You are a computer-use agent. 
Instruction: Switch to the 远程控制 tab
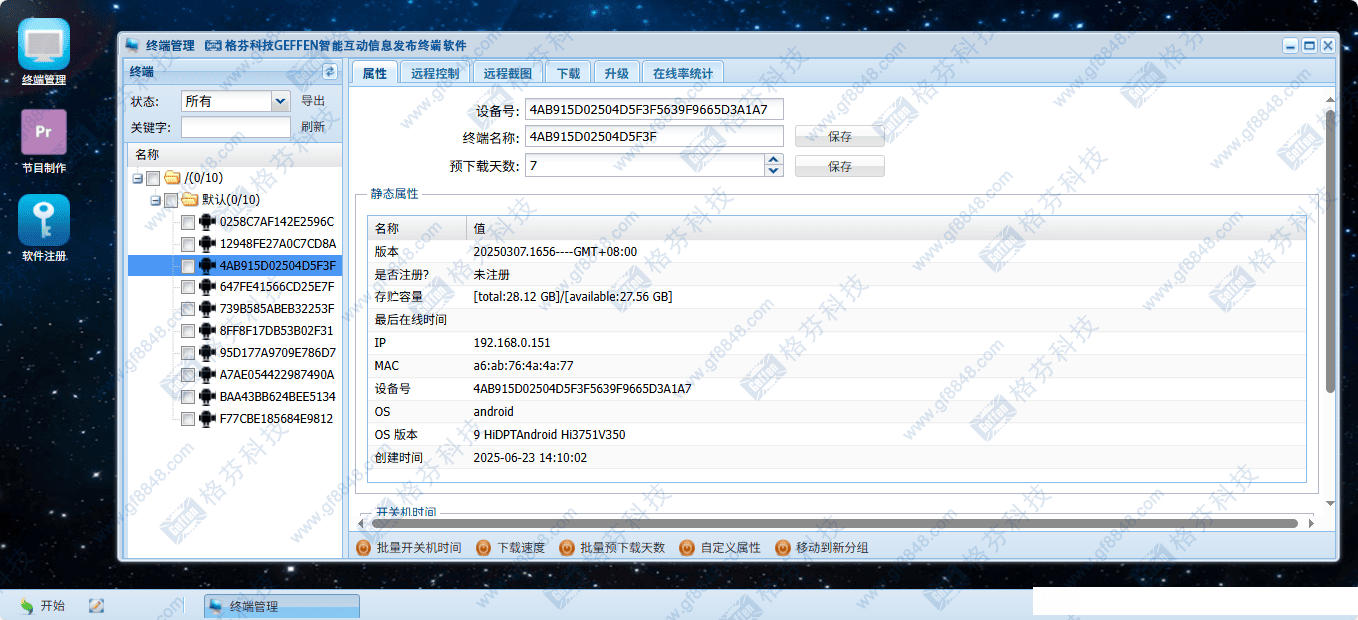[435, 73]
